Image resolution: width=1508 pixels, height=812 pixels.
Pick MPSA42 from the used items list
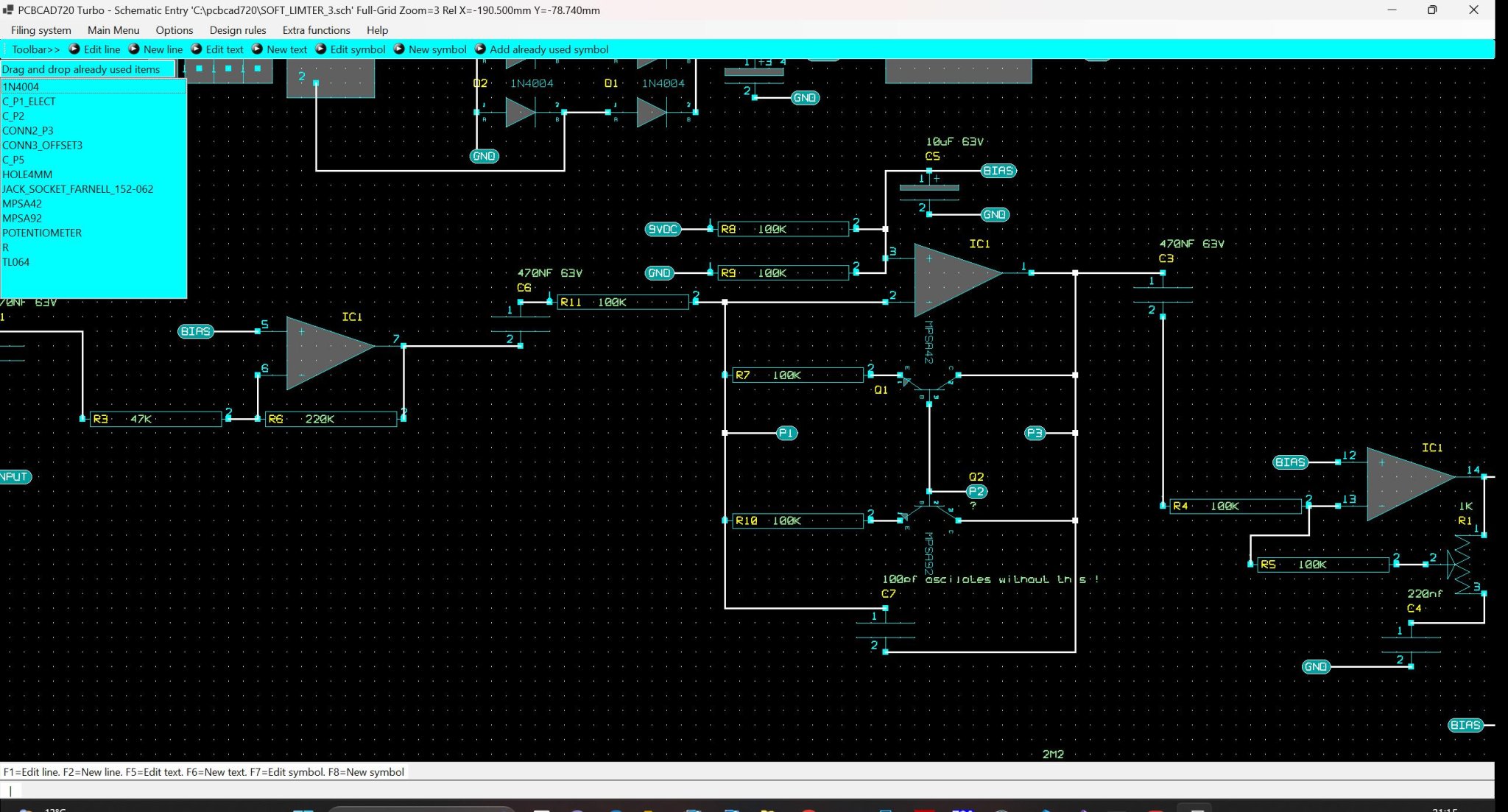[x=94, y=204]
